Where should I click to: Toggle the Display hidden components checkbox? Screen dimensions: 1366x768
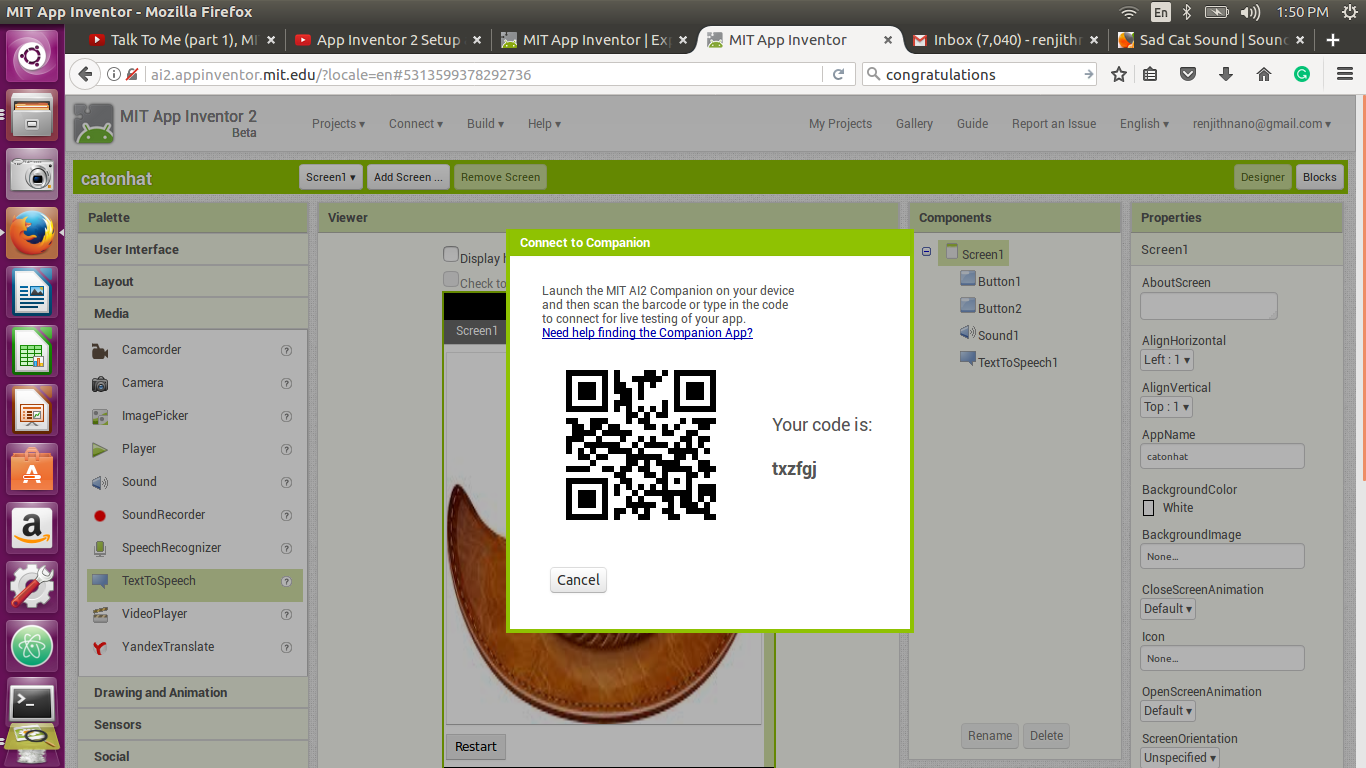pyautogui.click(x=451, y=255)
